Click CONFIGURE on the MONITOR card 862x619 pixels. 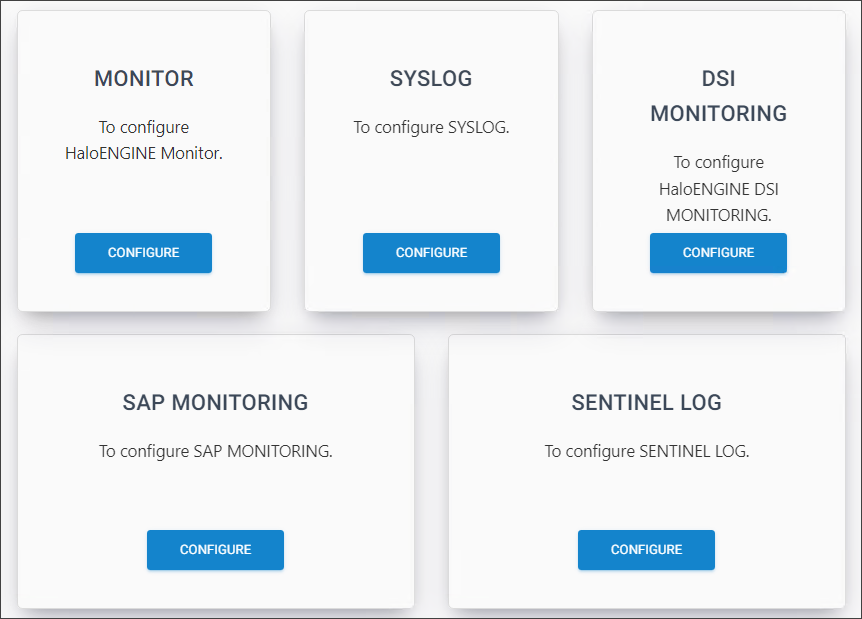pyautogui.click(x=143, y=253)
